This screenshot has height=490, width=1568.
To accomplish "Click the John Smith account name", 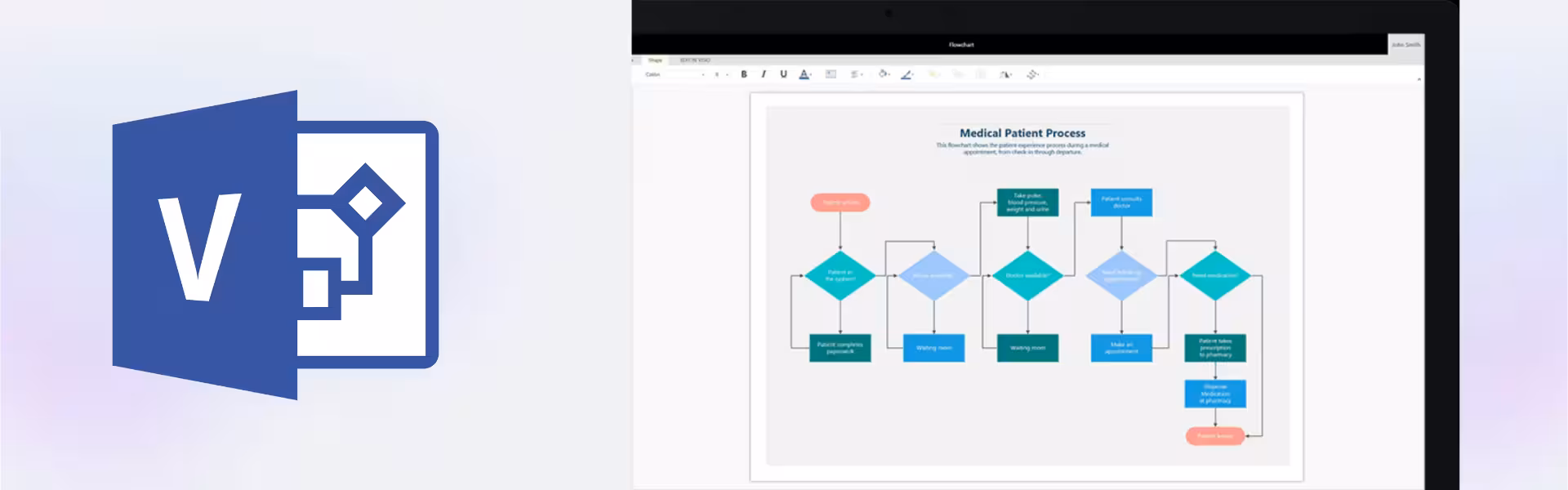I will click(x=1405, y=45).
